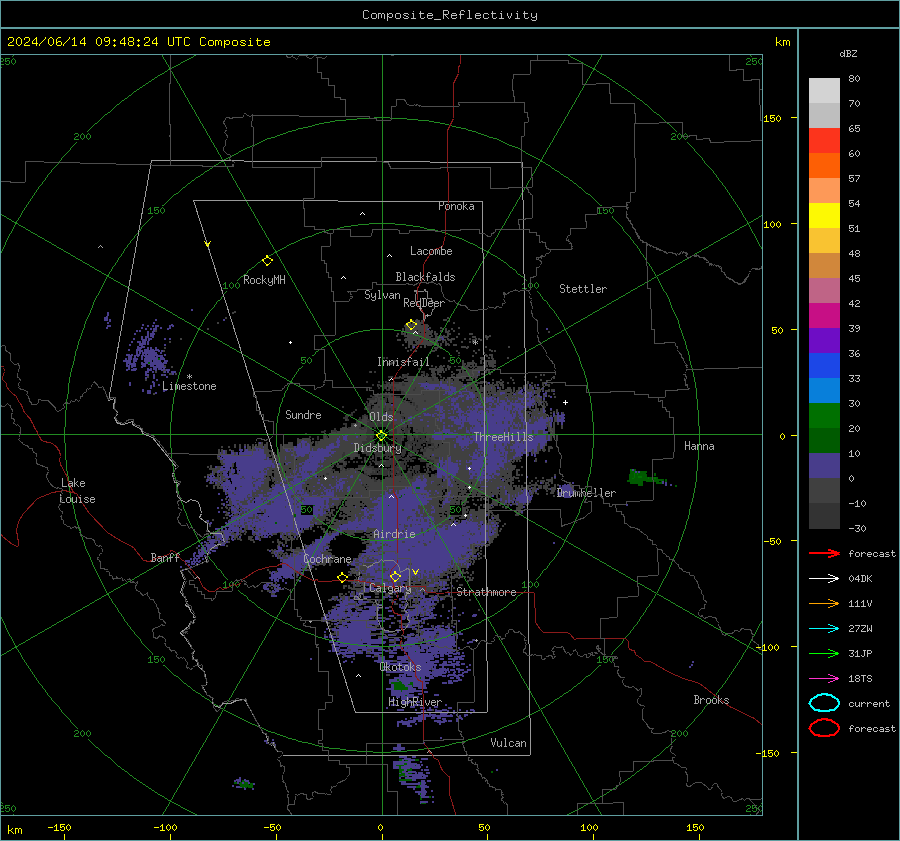This screenshot has height=841, width=900.
Task: Click the Vulcan label
Action: tap(508, 743)
